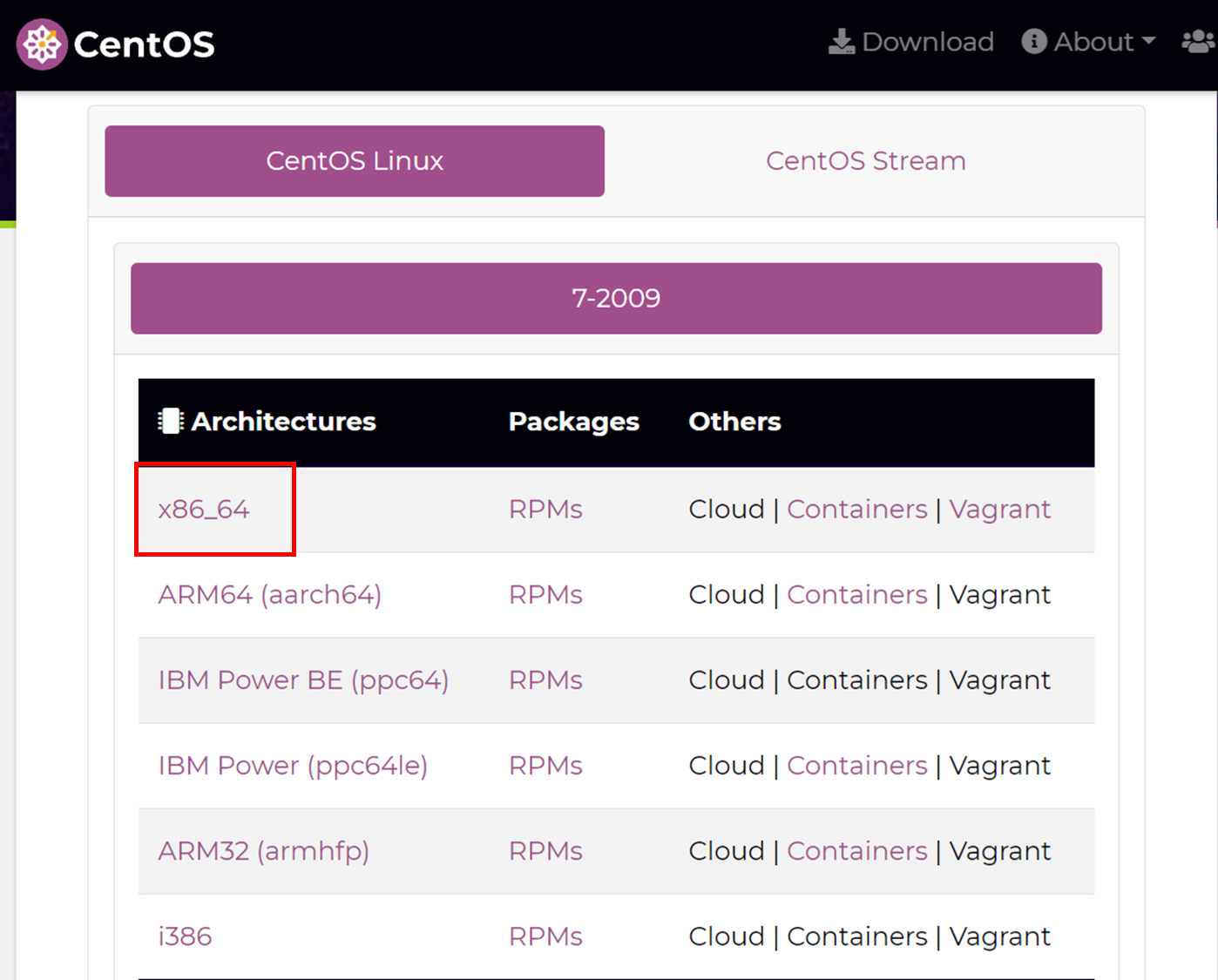The width and height of the screenshot is (1218, 980).
Task: Open the About dropdown menu
Action: click(1088, 42)
